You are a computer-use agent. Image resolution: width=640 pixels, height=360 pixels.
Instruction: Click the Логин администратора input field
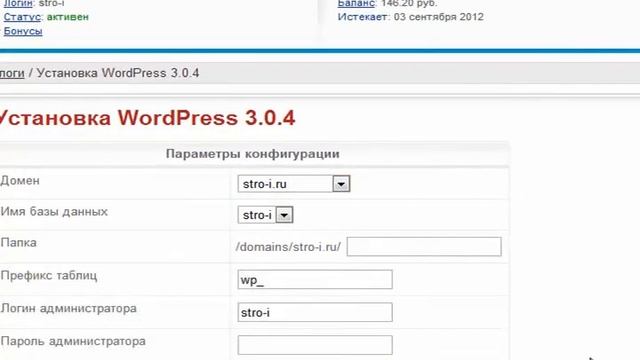point(315,312)
